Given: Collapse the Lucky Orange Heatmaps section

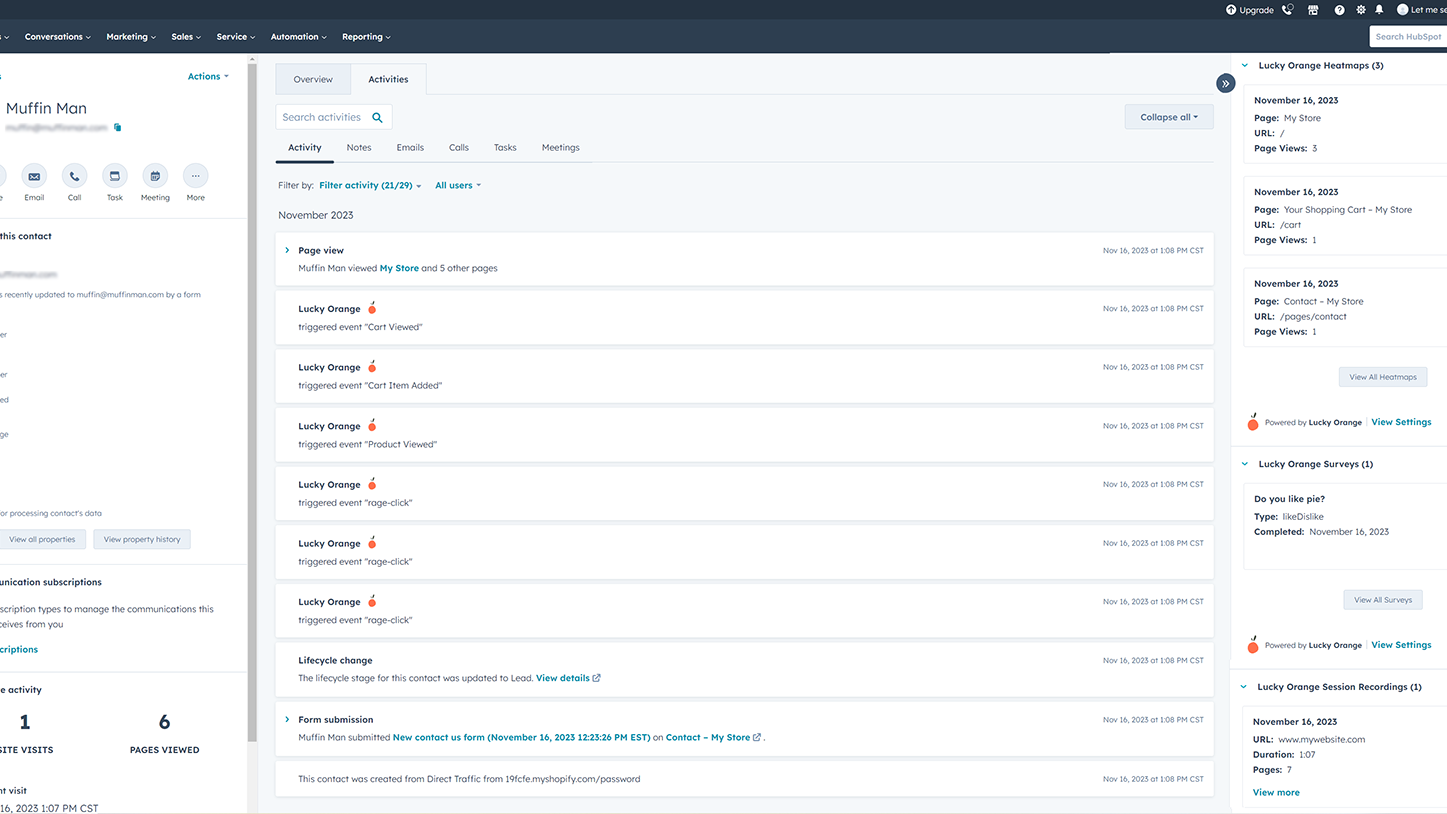Looking at the screenshot, I should (x=1245, y=66).
